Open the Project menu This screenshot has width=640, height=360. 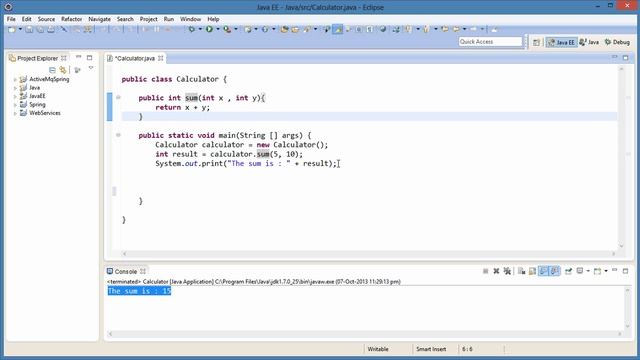tap(148, 19)
